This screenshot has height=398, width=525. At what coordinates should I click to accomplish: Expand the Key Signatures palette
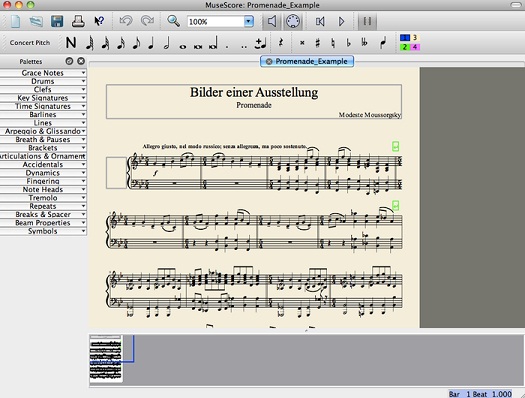pos(43,98)
